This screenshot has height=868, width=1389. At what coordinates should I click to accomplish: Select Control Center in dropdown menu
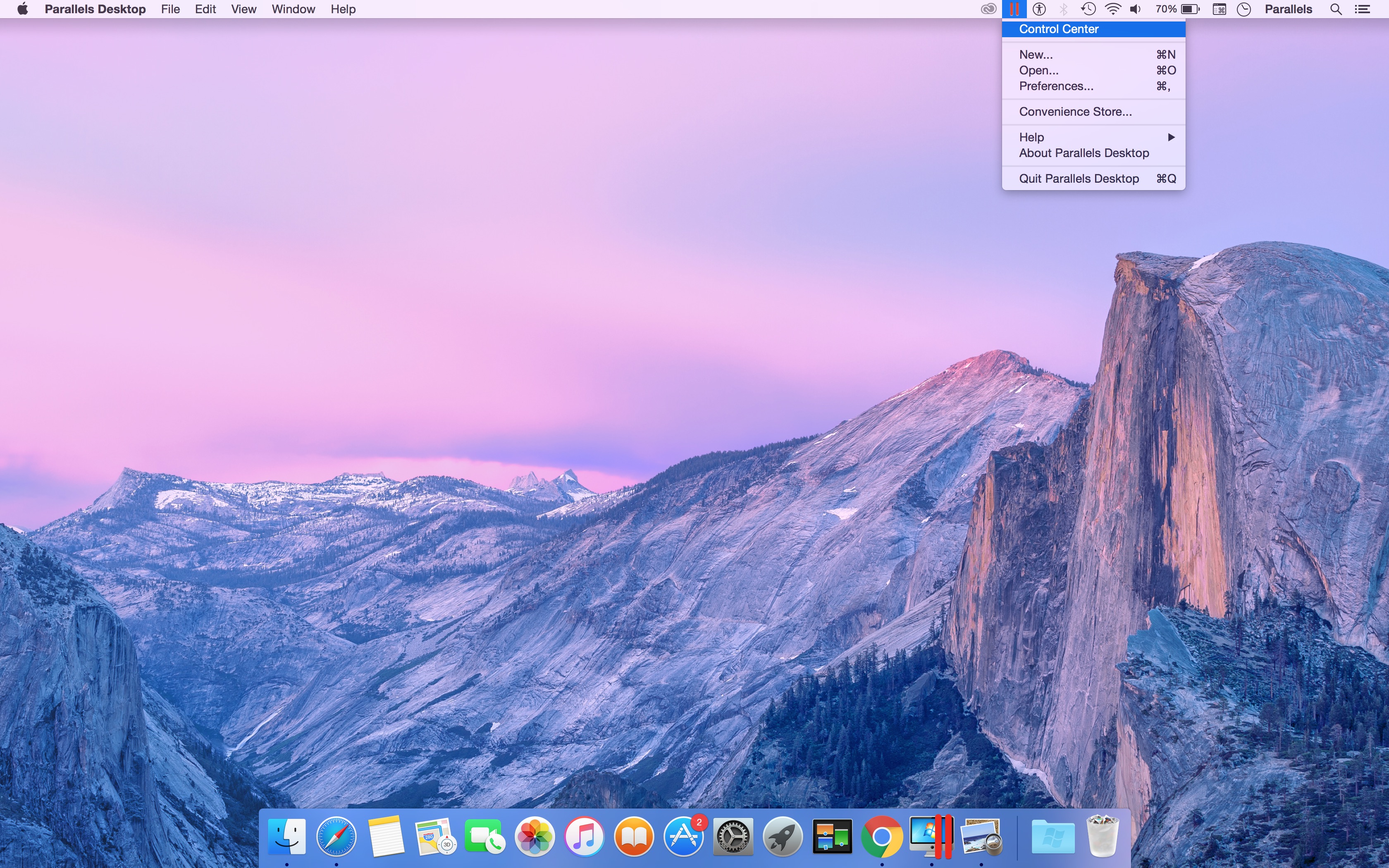click(x=1093, y=29)
